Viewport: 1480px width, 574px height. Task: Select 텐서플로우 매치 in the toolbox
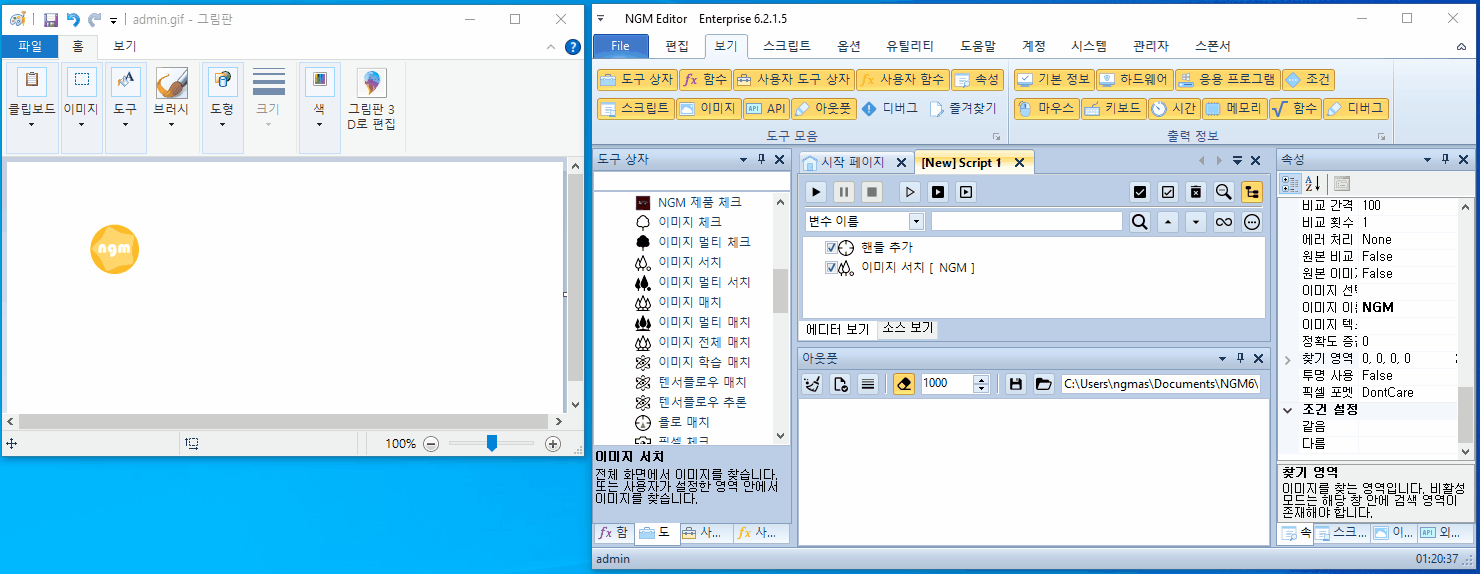(x=702, y=382)
